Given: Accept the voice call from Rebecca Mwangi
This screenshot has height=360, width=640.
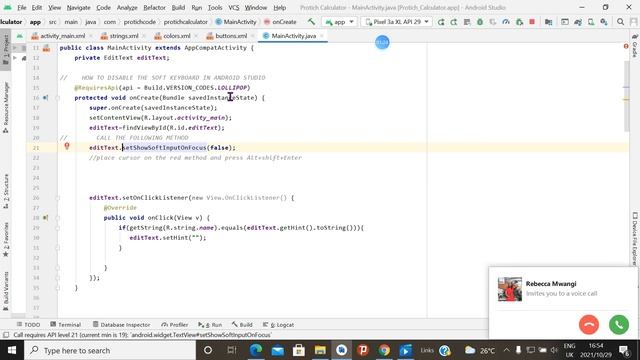Looking at the screenshot, I should coord(619,325).
